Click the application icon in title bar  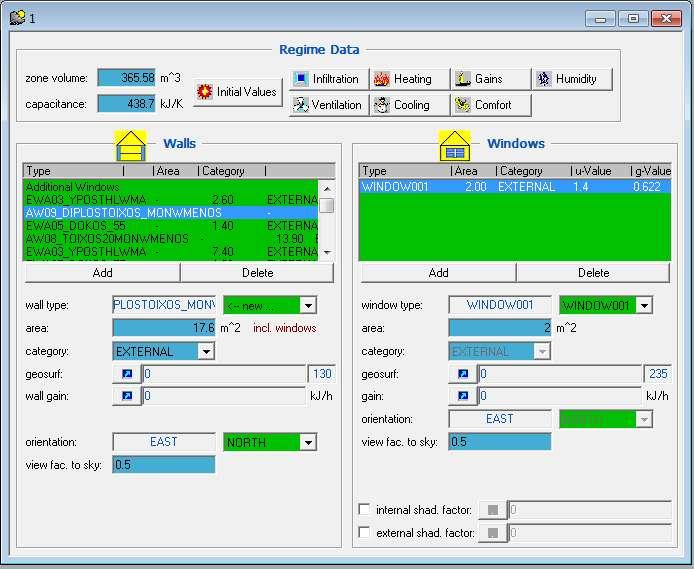tap(18, 18)
